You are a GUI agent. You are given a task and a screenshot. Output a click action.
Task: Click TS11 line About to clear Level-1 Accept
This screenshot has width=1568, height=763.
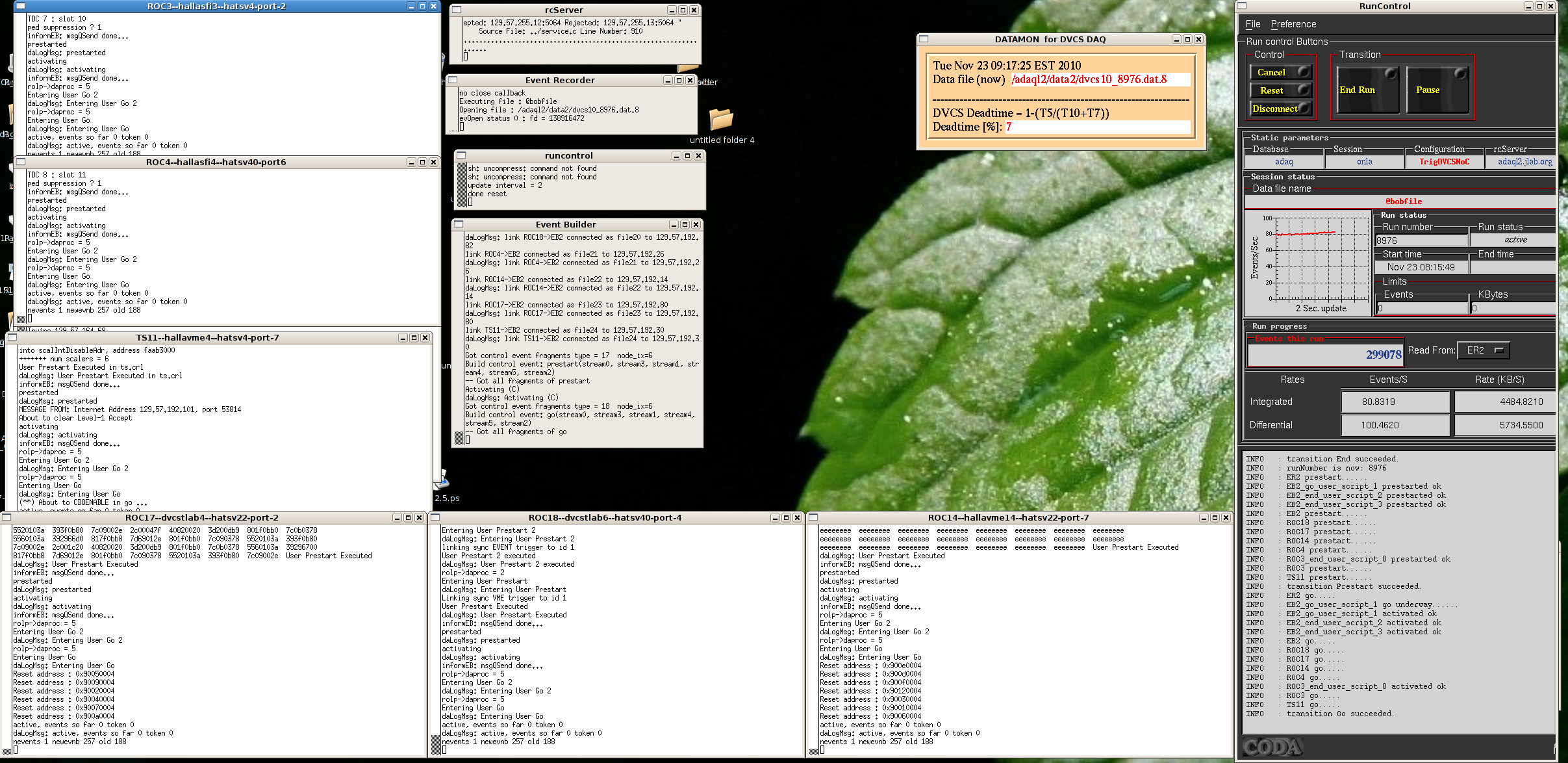pyautogui.click(x=75, y=418)
